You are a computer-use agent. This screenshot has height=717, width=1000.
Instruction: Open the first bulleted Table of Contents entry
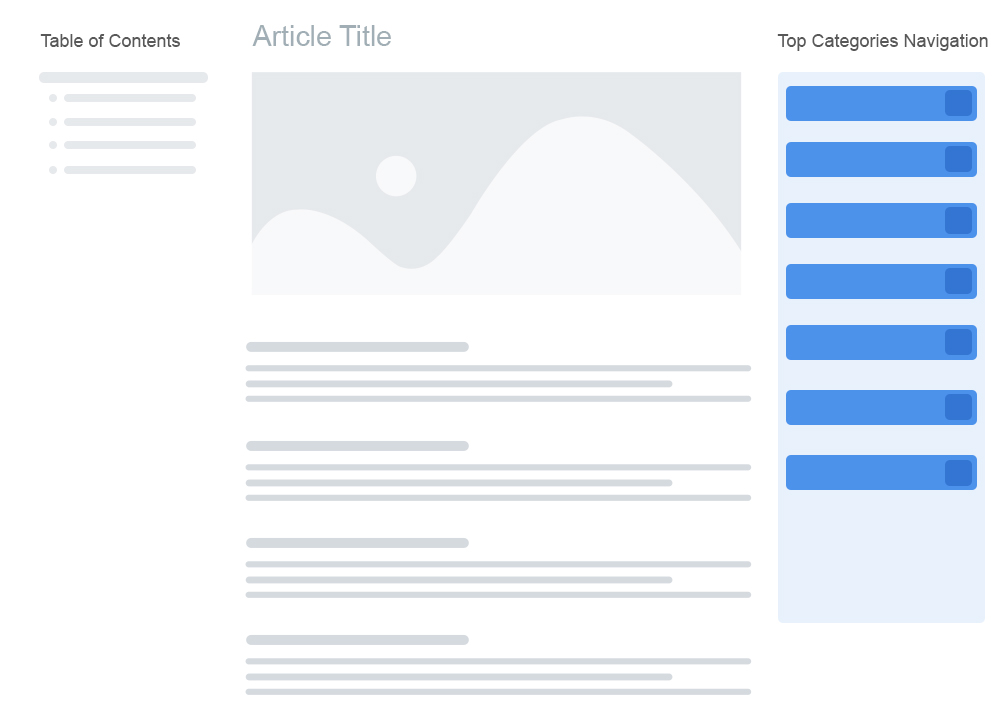point(129,98)
